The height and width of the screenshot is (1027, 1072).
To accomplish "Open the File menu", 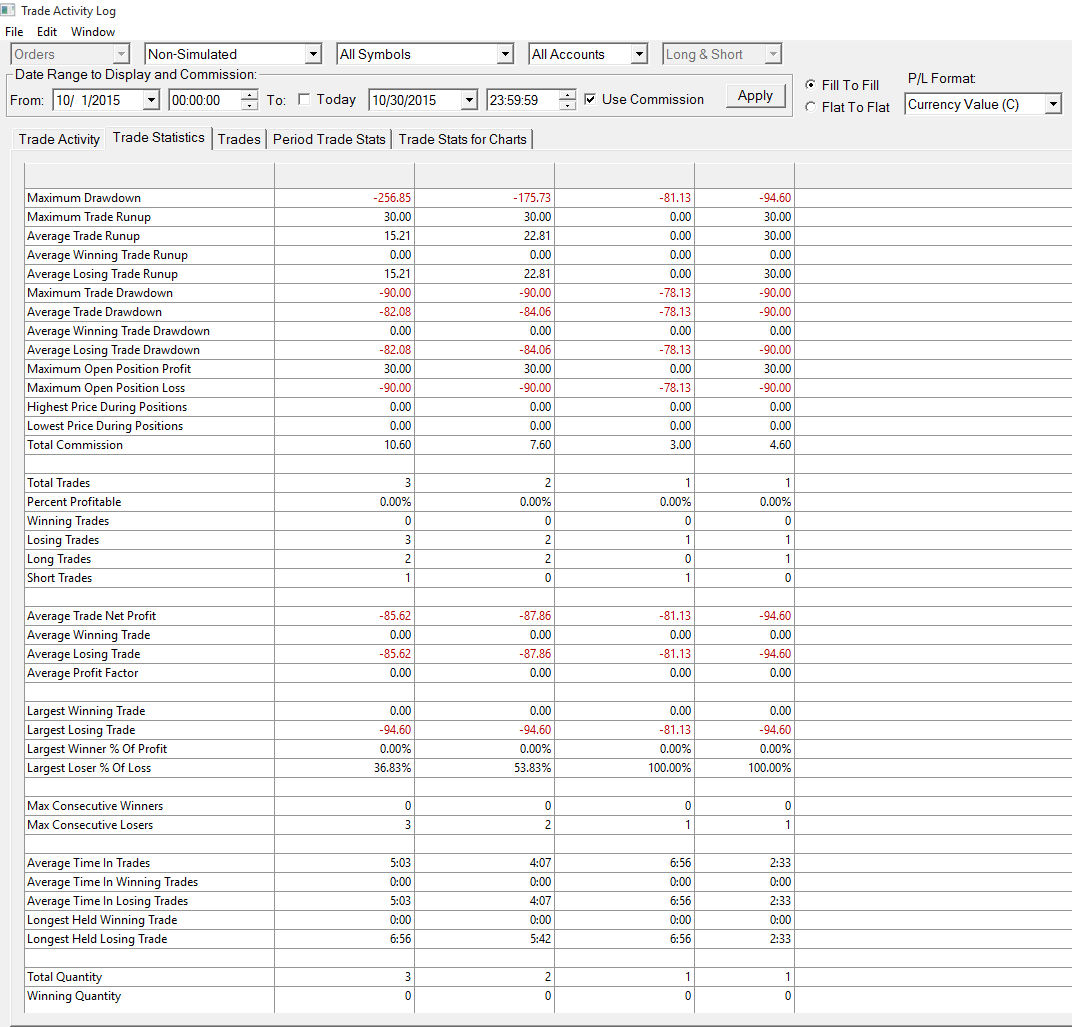I will [x=14, y=32].
